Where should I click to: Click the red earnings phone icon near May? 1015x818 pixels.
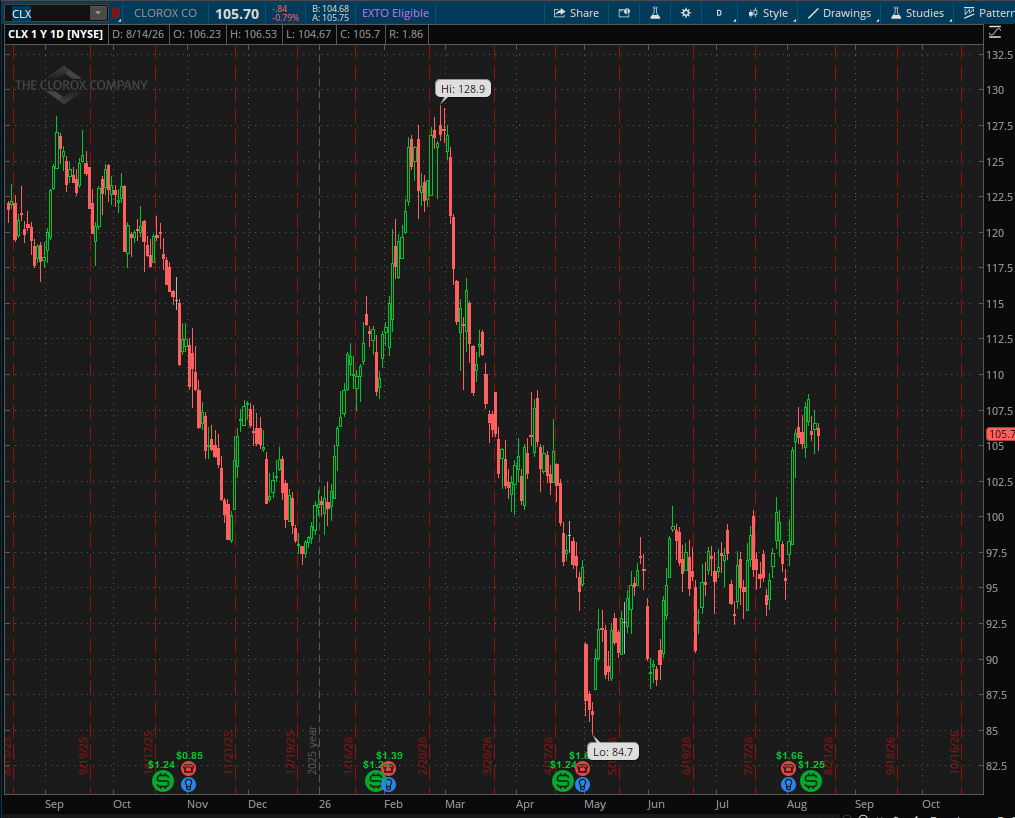click(583, 769)
